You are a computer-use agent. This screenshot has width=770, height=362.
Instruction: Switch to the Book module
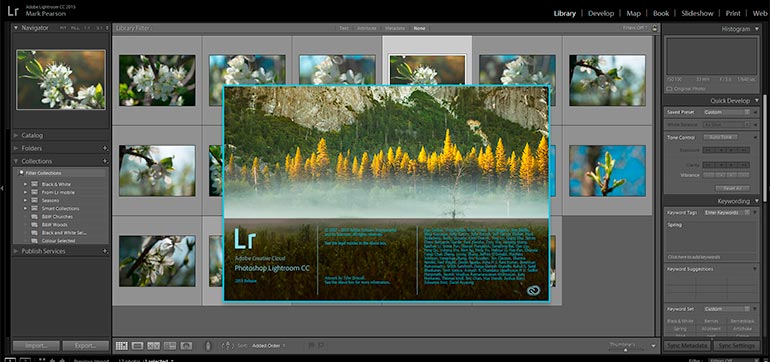(661, 13)
